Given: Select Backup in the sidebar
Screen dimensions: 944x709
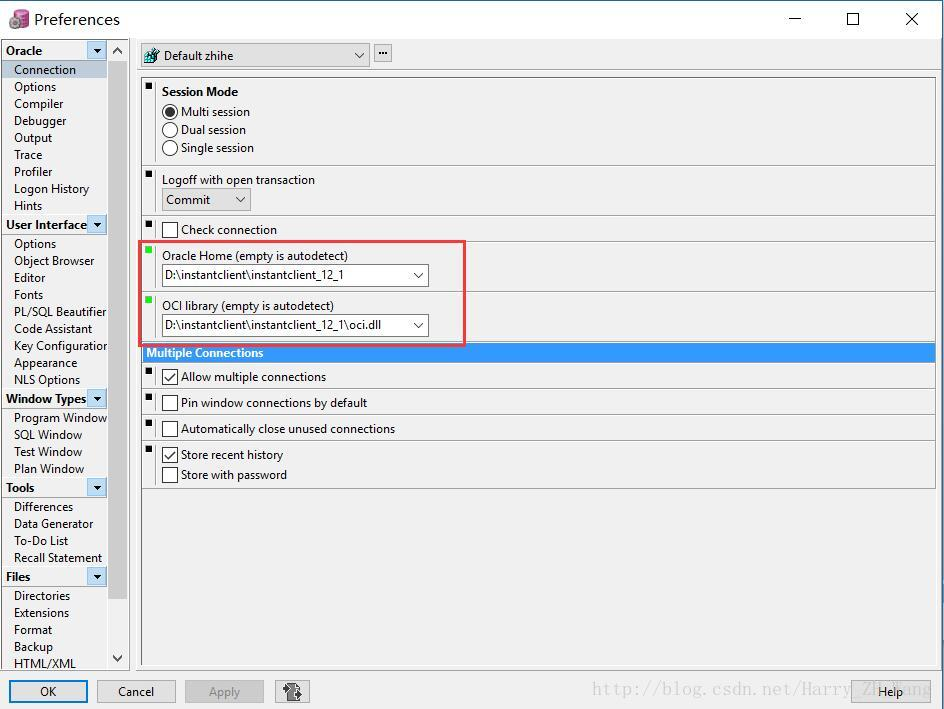Looking at the screenshot, I should click(x=33, y=647).
